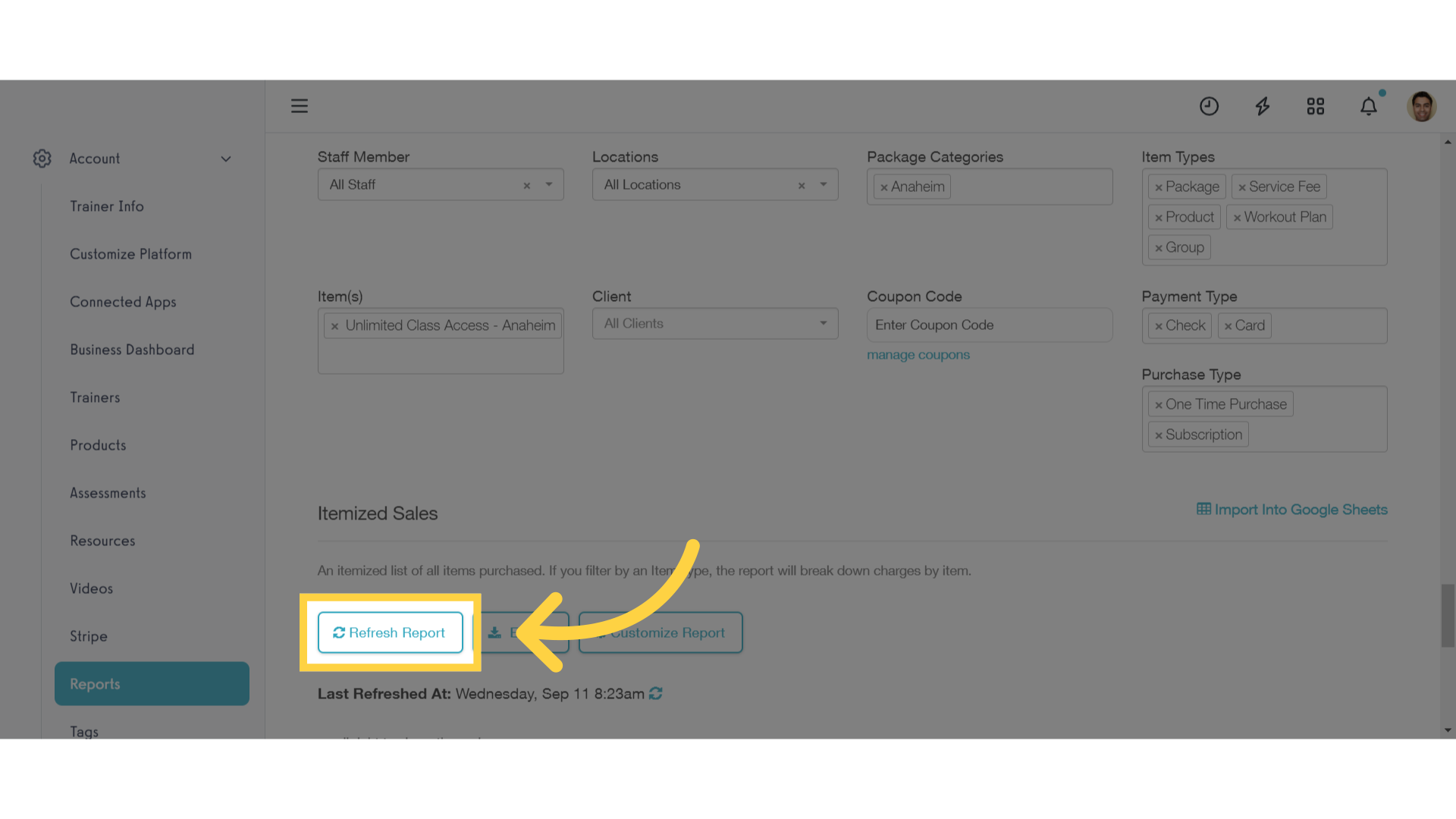The height and width of the screenshot is (819, 1456).
Task: Remove One Time Purchase type filter
Action: [x=1159, y=403]
